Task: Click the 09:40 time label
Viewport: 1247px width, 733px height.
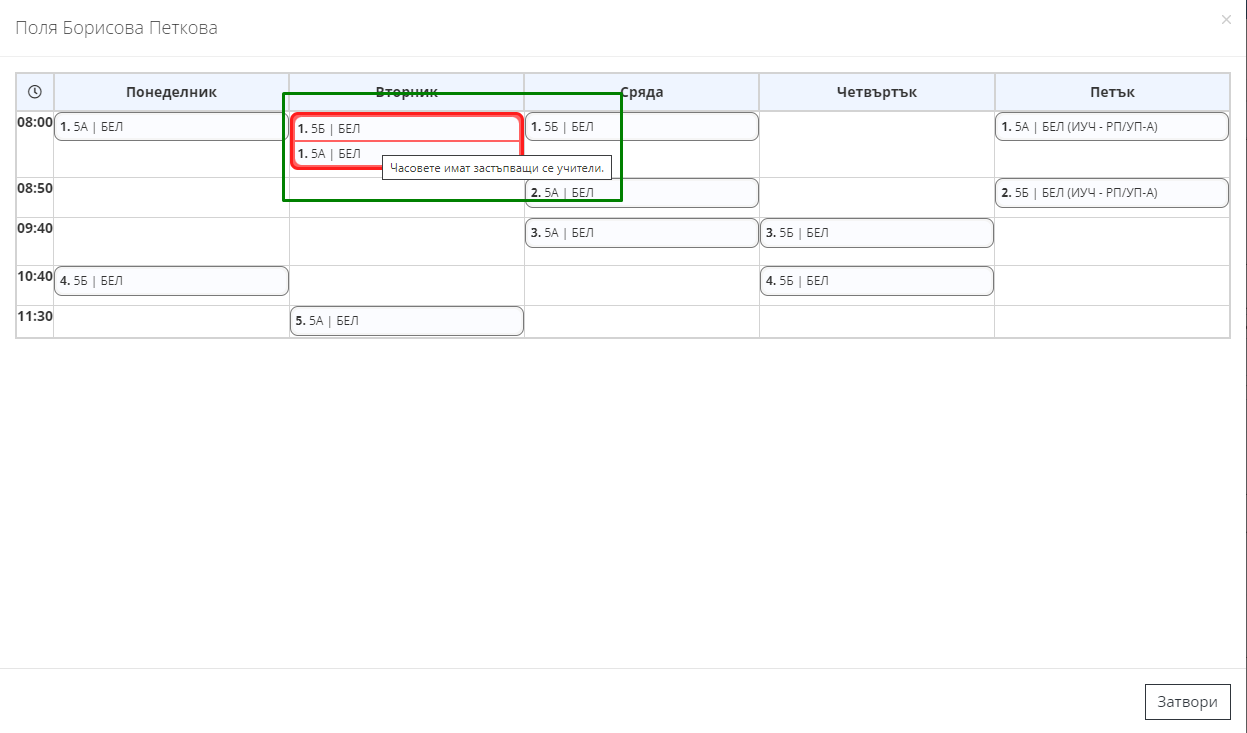Action: coord(35,228)
